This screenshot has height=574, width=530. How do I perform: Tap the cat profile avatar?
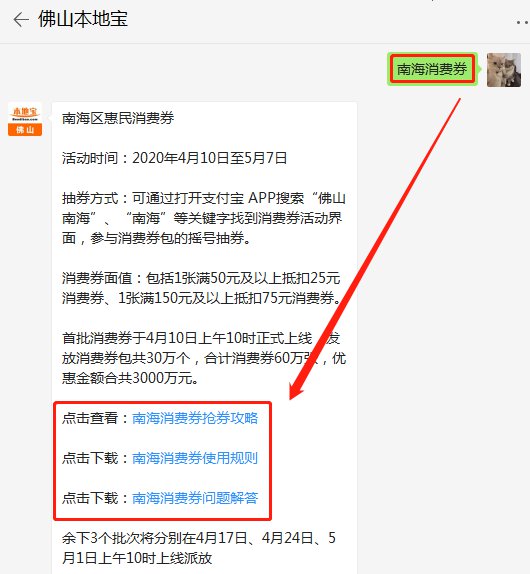(x=504, y=70)
